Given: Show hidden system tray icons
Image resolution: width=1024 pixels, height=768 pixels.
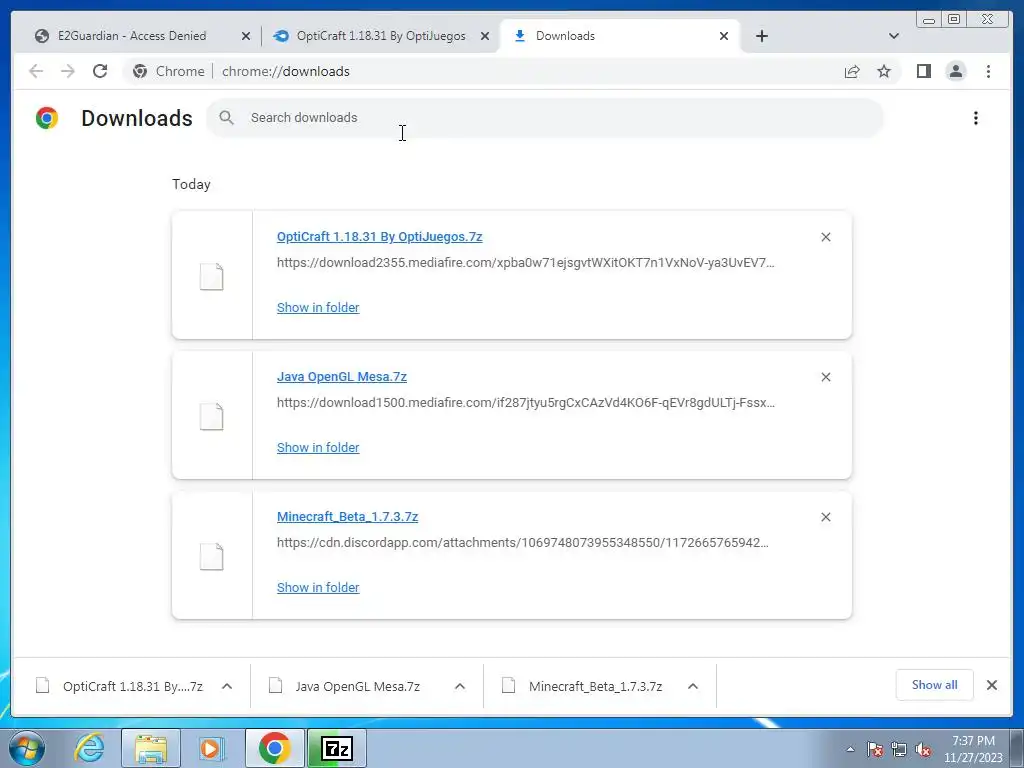Looking at the screenshot, I should click(850, 749).
